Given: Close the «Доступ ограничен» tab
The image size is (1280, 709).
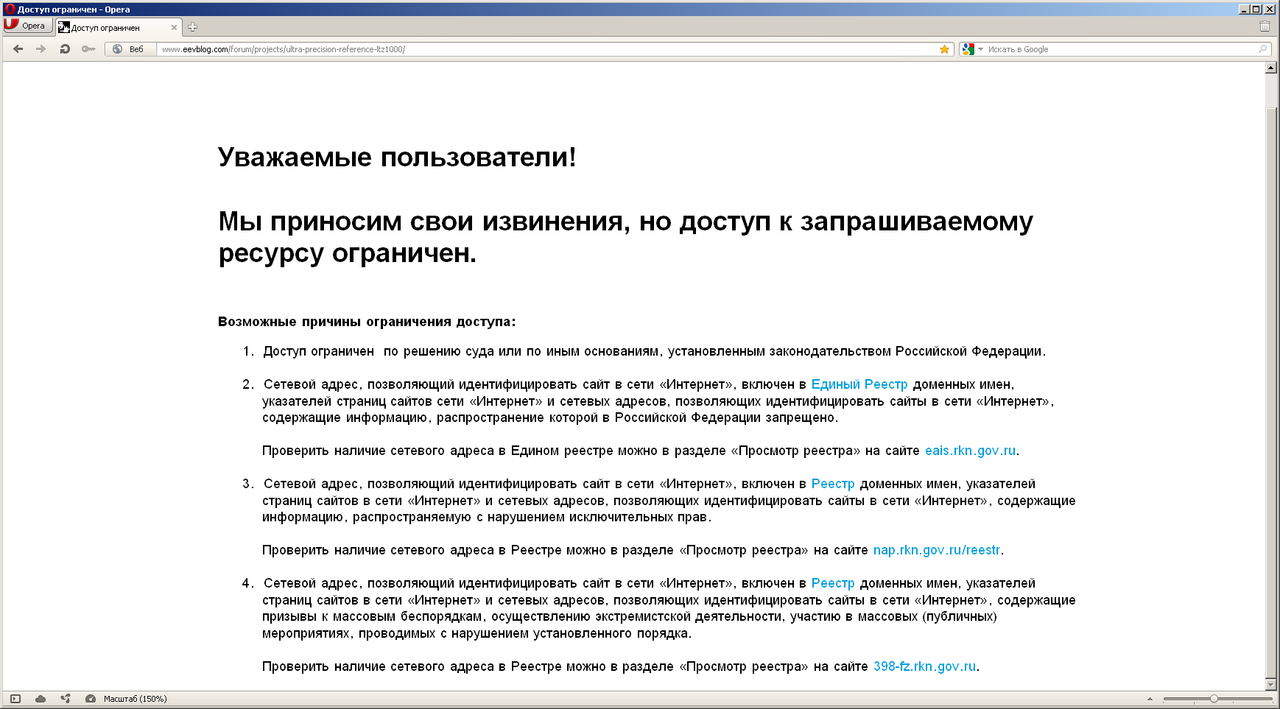Looking at the screenshot, I should (x=175, y=27).
